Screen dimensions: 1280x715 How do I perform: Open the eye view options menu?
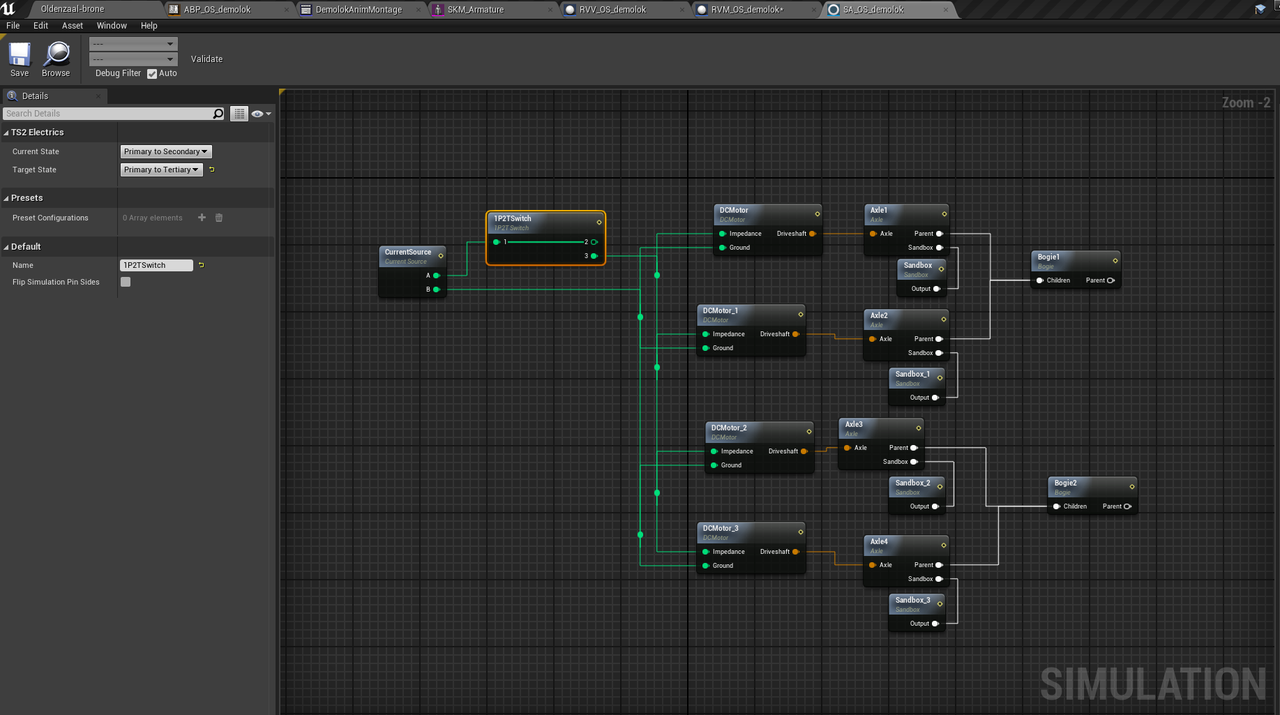click(x=262, y=114)
